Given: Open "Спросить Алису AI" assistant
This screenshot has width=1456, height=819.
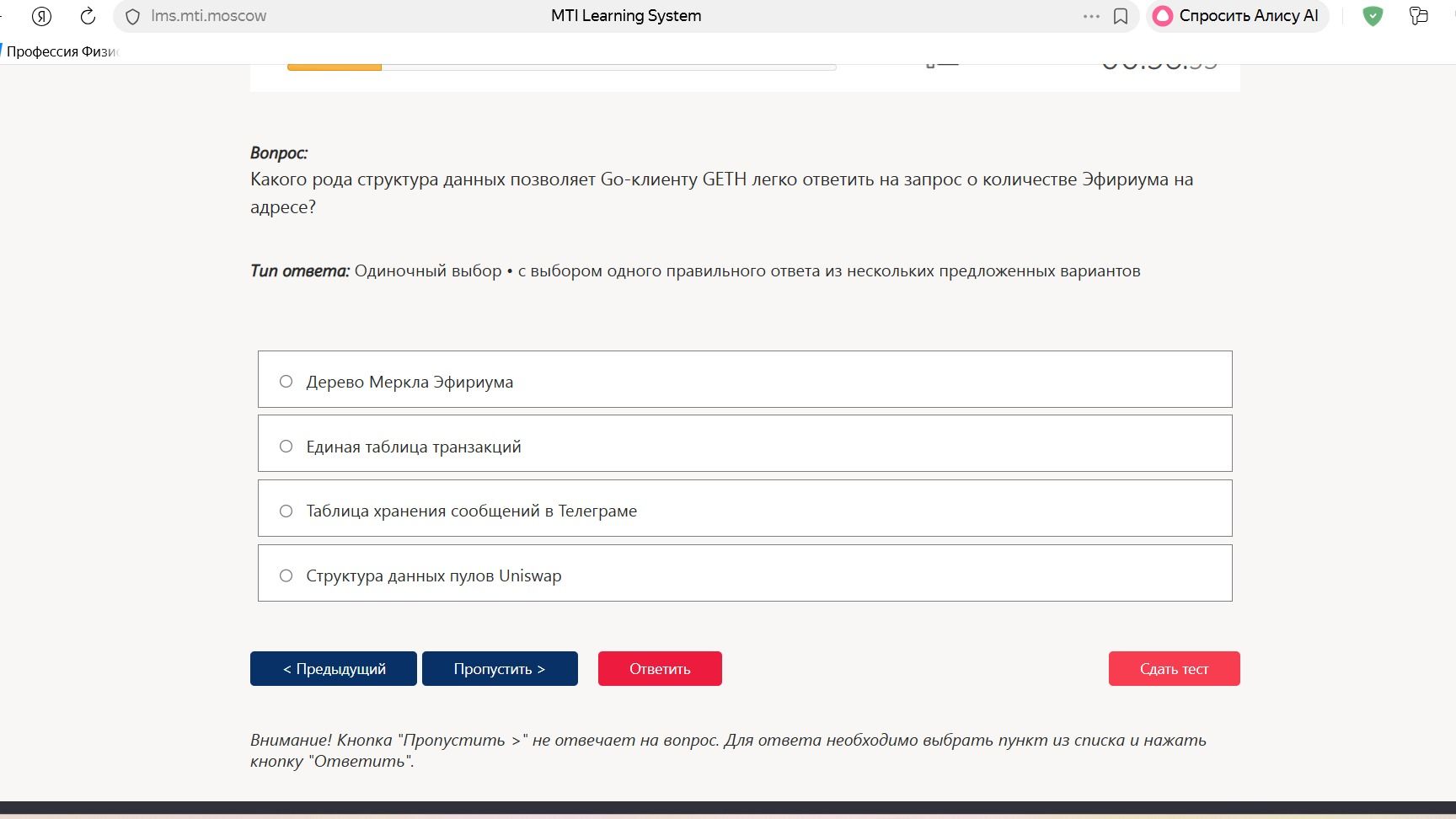Looking at the screenshot, I should click(x=1237, y=16).
